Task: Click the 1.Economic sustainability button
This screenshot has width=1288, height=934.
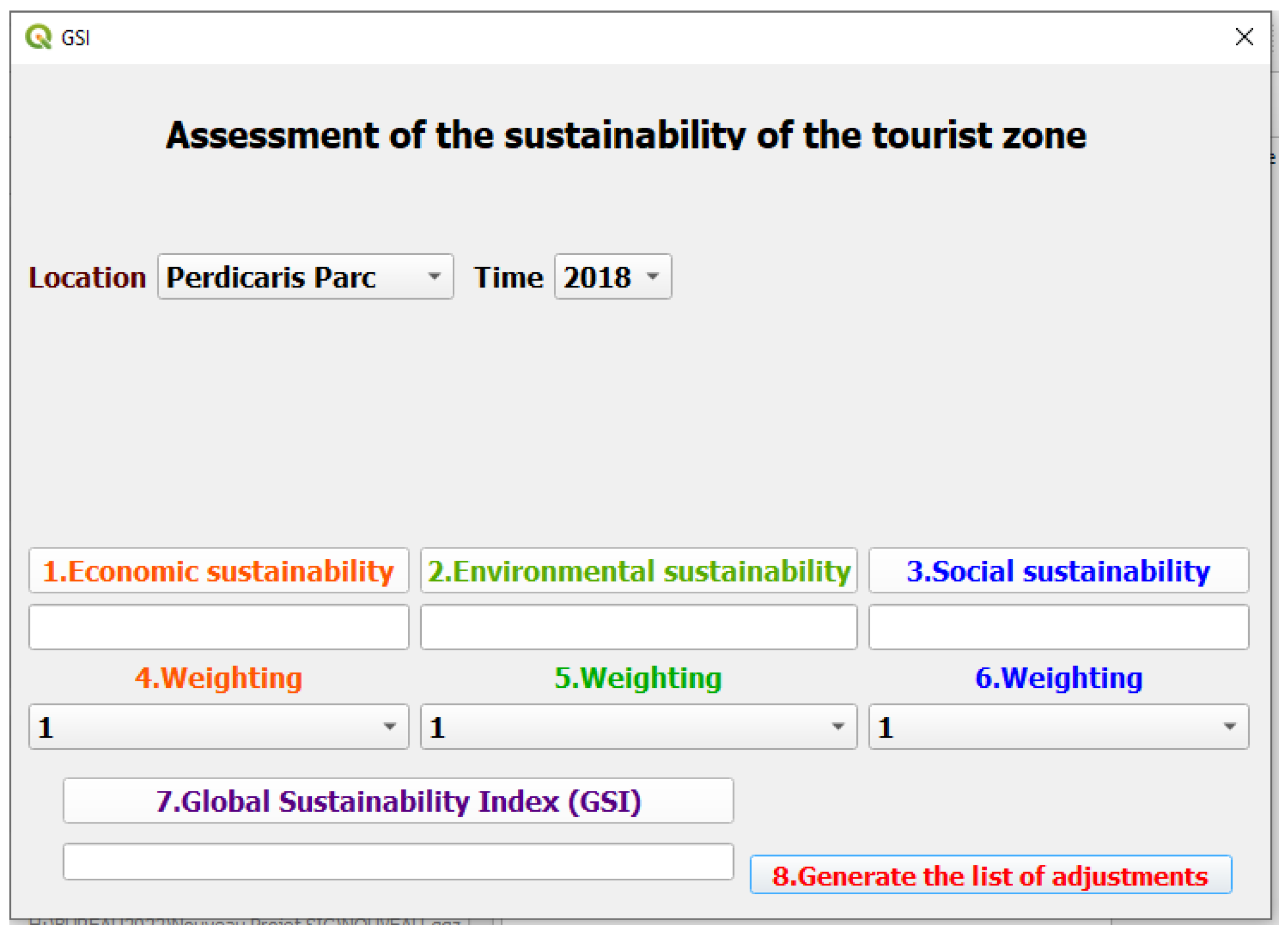Action: point(219,570)
